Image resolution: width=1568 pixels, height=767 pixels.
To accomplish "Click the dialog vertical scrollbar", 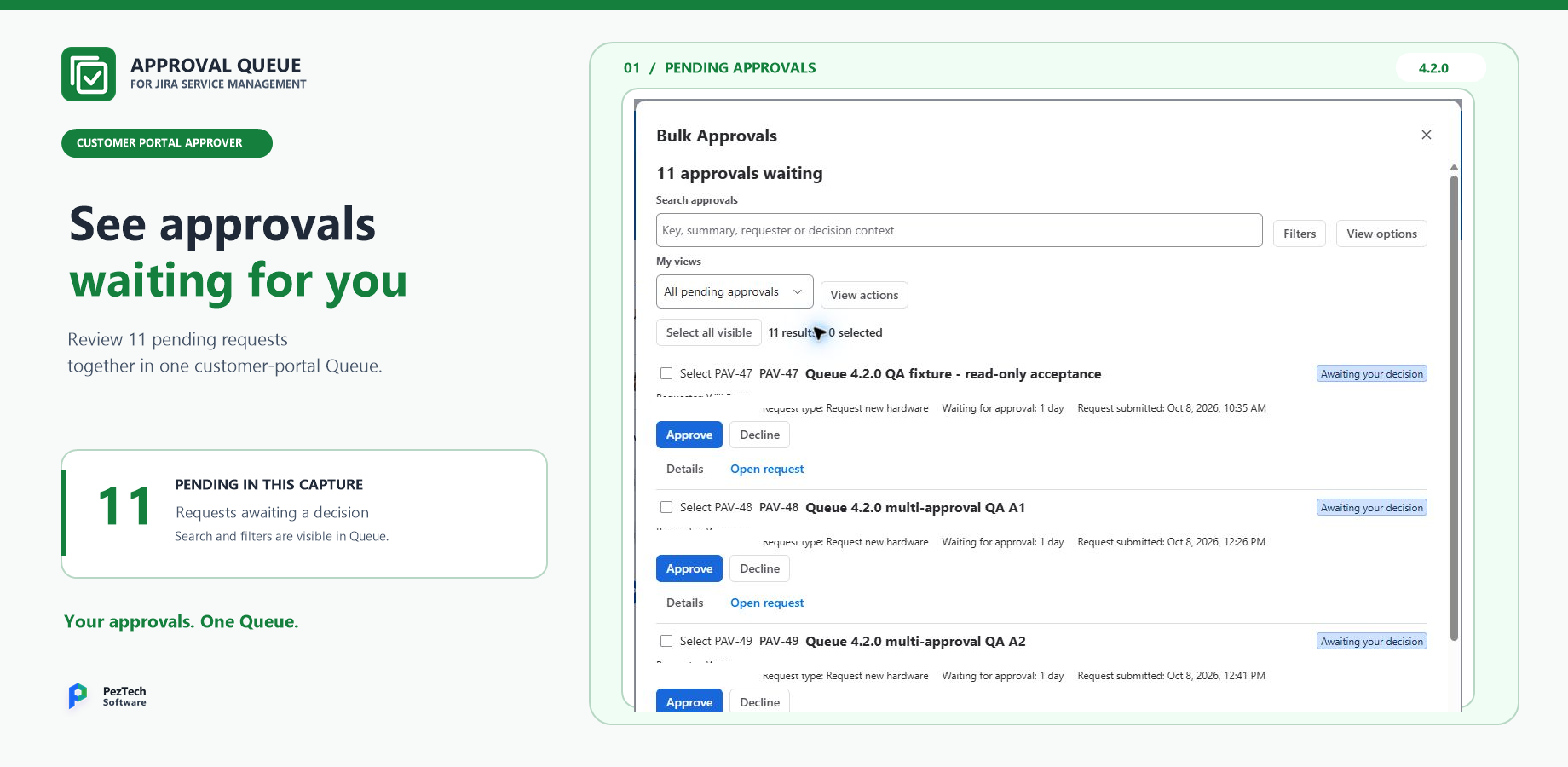I will [x=1454, y=407].
